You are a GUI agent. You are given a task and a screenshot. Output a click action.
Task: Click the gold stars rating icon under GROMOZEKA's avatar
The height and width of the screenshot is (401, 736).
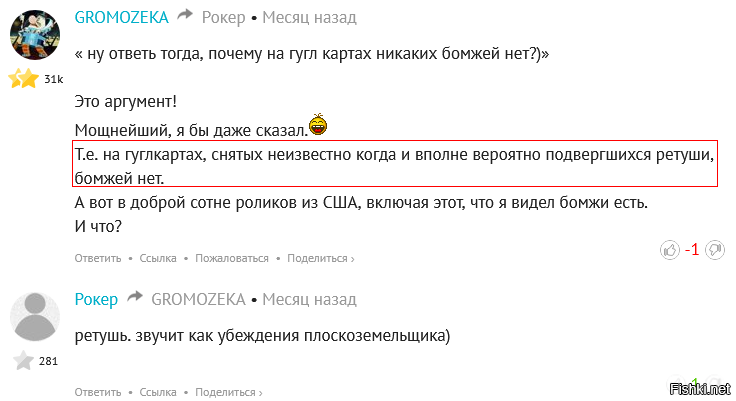tap(24, 78)
